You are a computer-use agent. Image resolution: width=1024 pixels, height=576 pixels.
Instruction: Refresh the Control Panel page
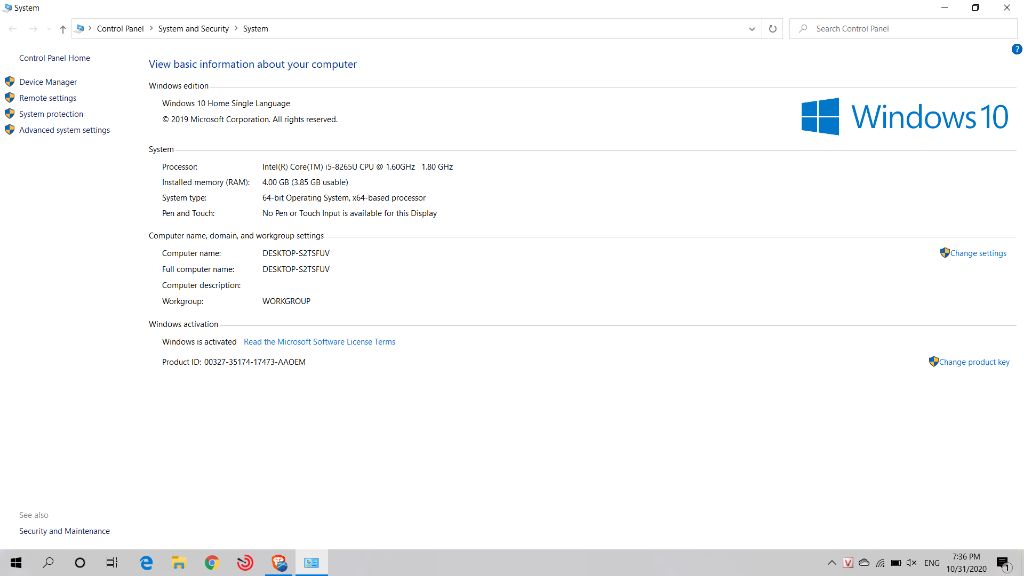point(773,29)
